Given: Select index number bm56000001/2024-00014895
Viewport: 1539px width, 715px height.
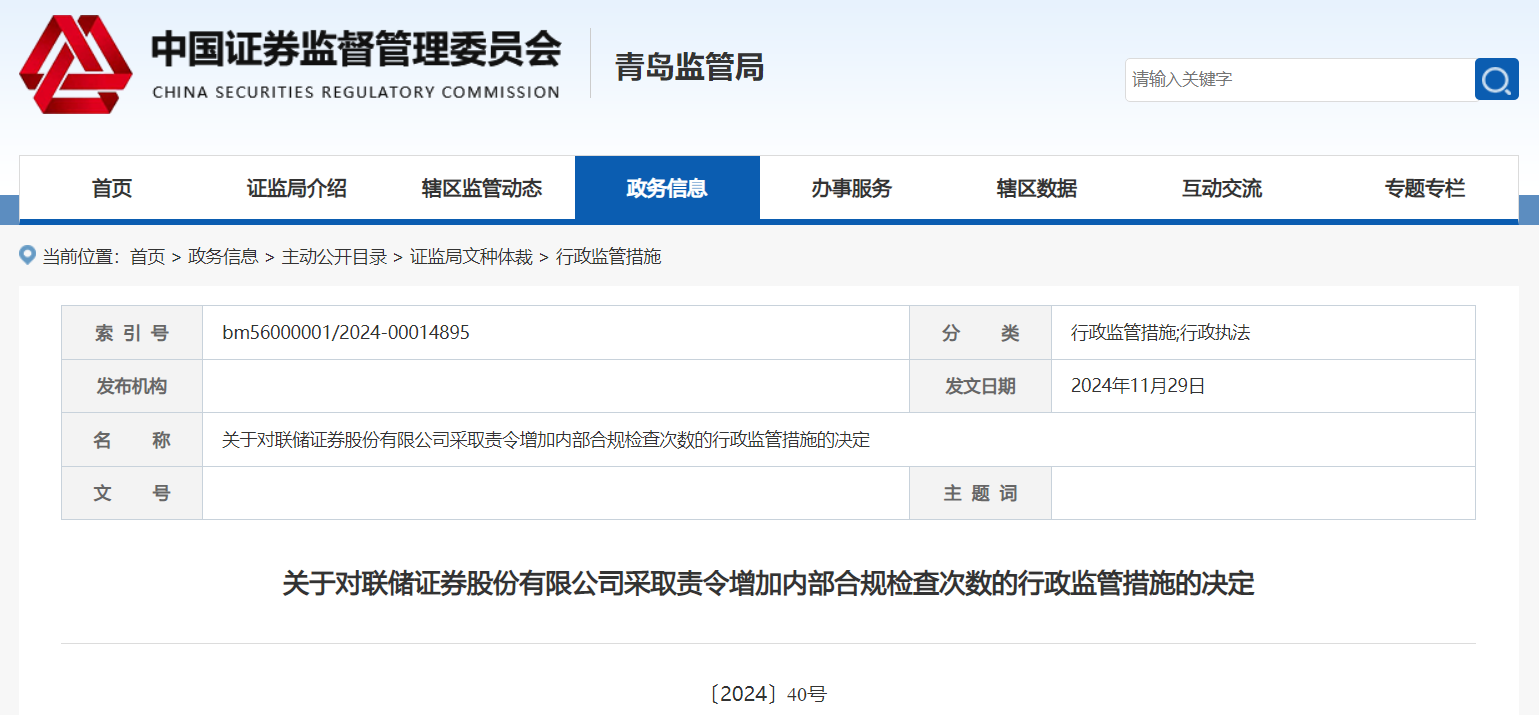Looking at the screenshot, I should click(x=346, y=333).
